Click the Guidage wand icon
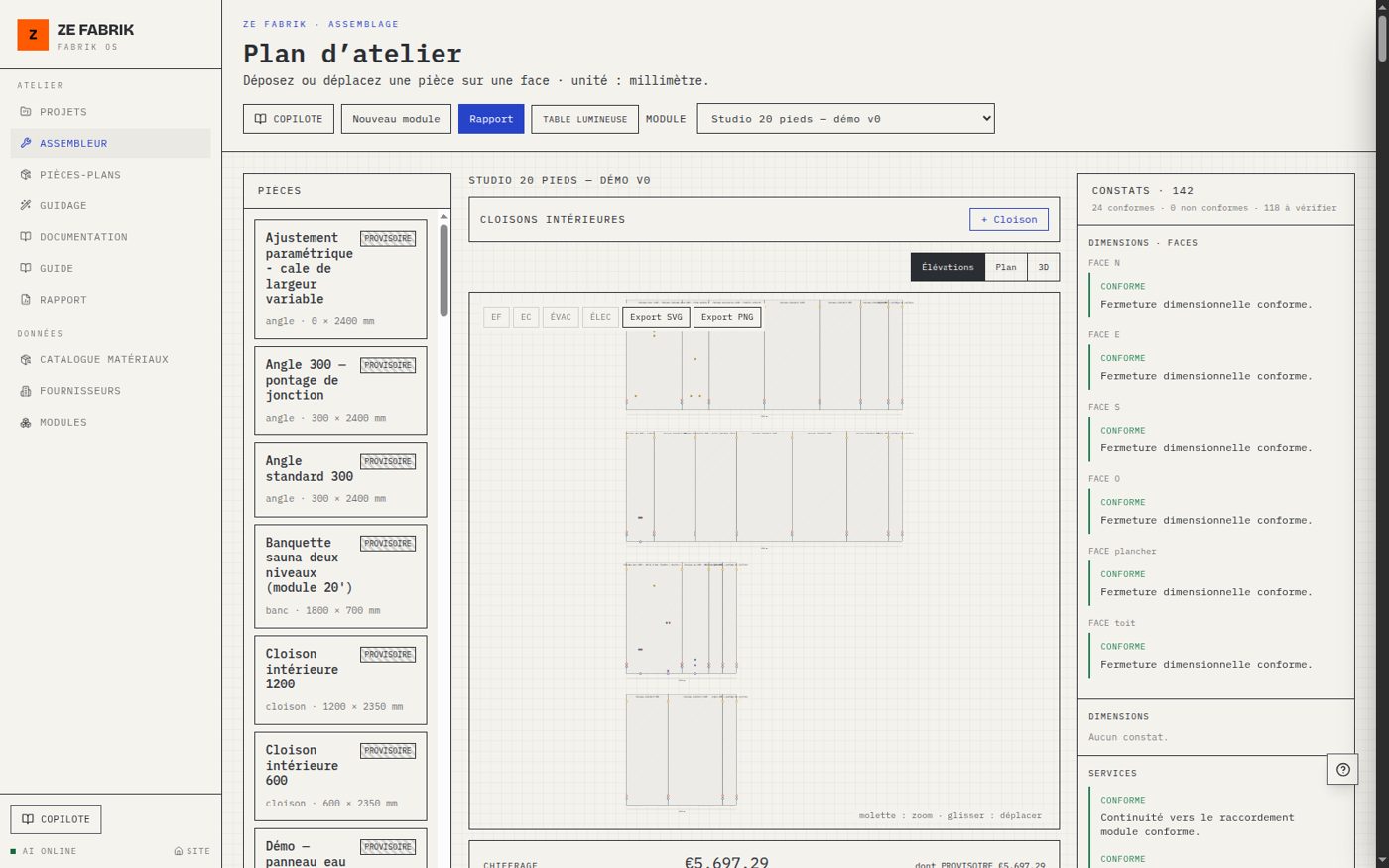This screenshot has width=1389, height=868. pyautogui.click(x=26, y=205)
